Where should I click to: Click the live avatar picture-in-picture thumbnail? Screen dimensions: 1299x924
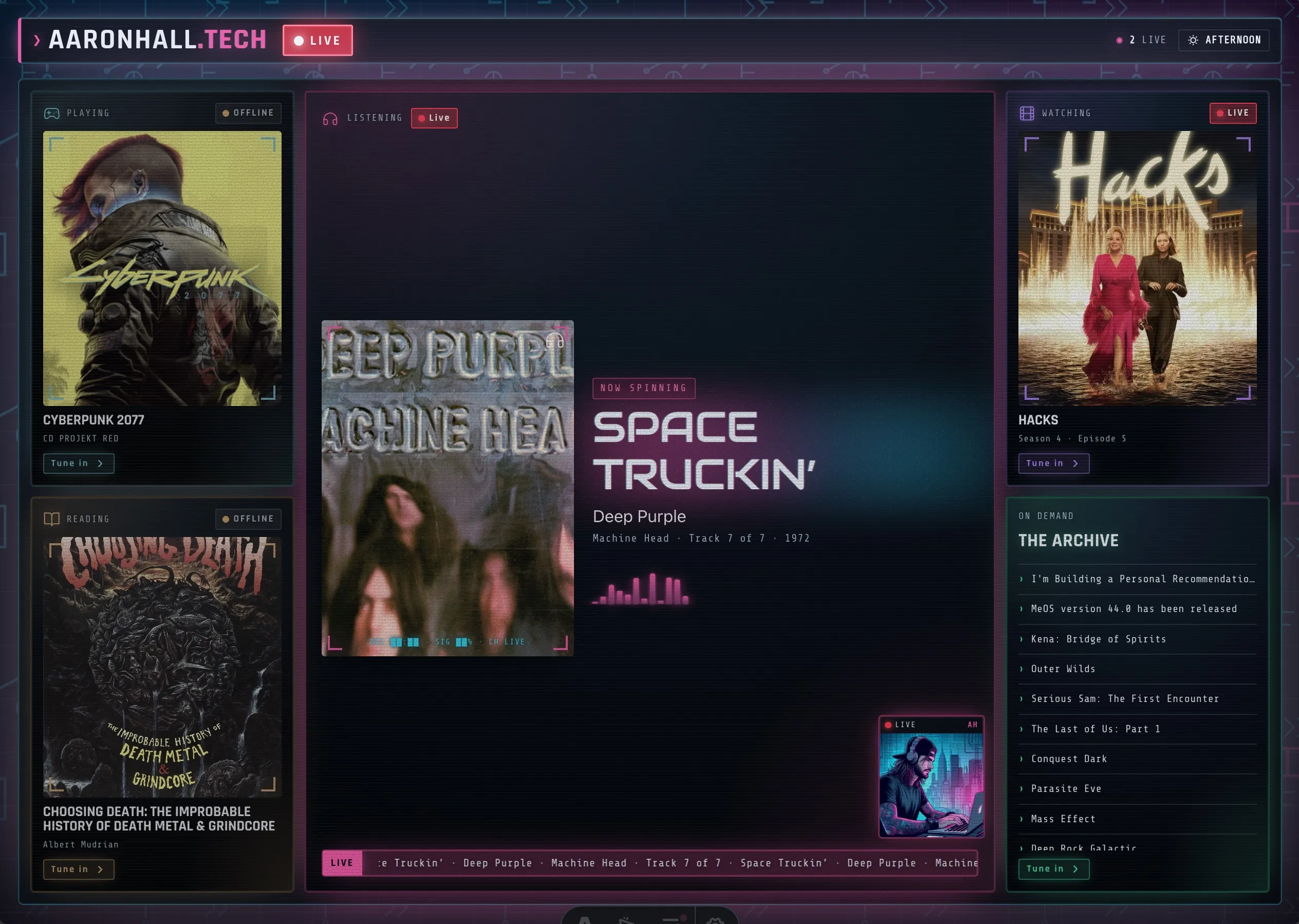(931, 777)
